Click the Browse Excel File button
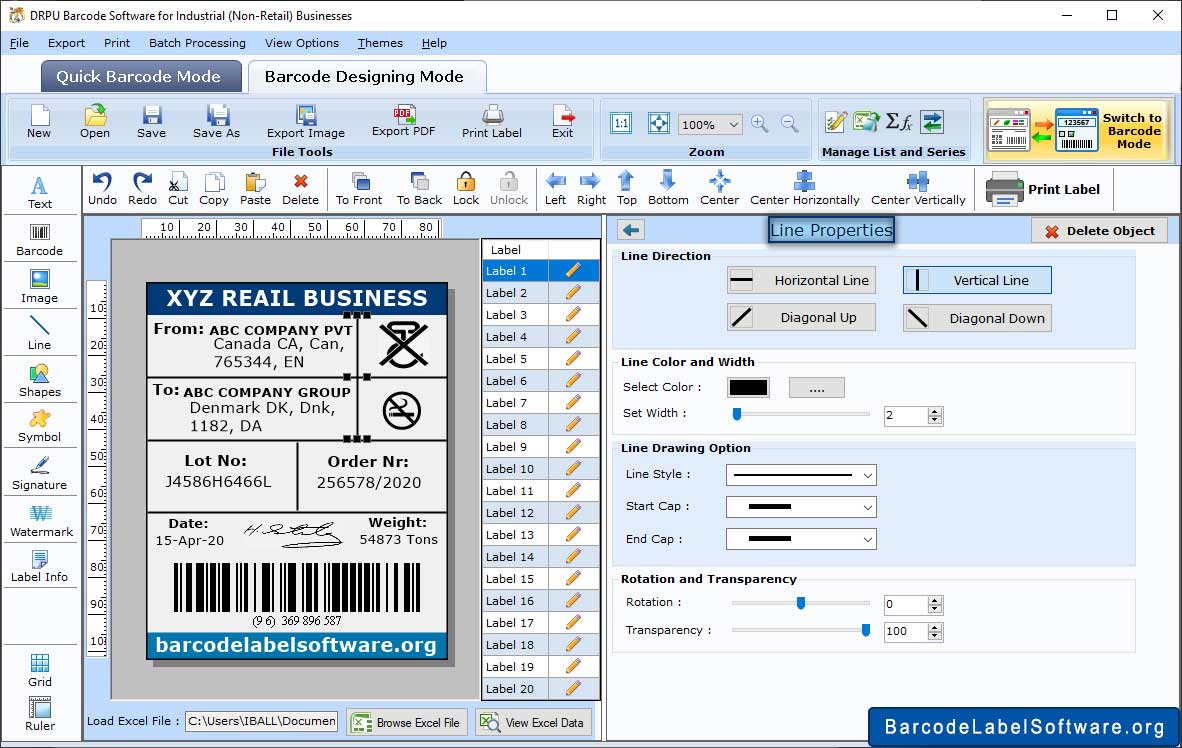Screen dimensions: 1182x748 pos(406,722)
